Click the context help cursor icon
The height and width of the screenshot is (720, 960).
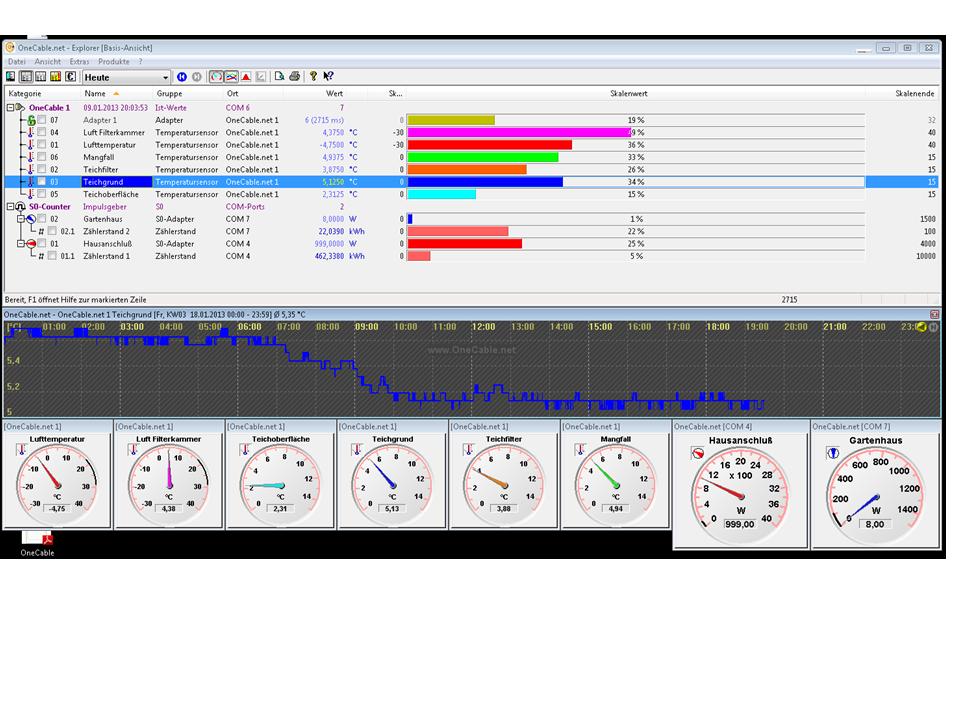pyautogui.click(x=328, y=77)
